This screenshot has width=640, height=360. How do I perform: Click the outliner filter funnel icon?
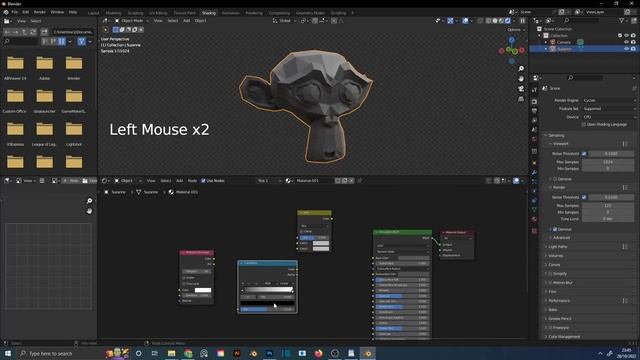pyautogui.click(x=621, y=20)
